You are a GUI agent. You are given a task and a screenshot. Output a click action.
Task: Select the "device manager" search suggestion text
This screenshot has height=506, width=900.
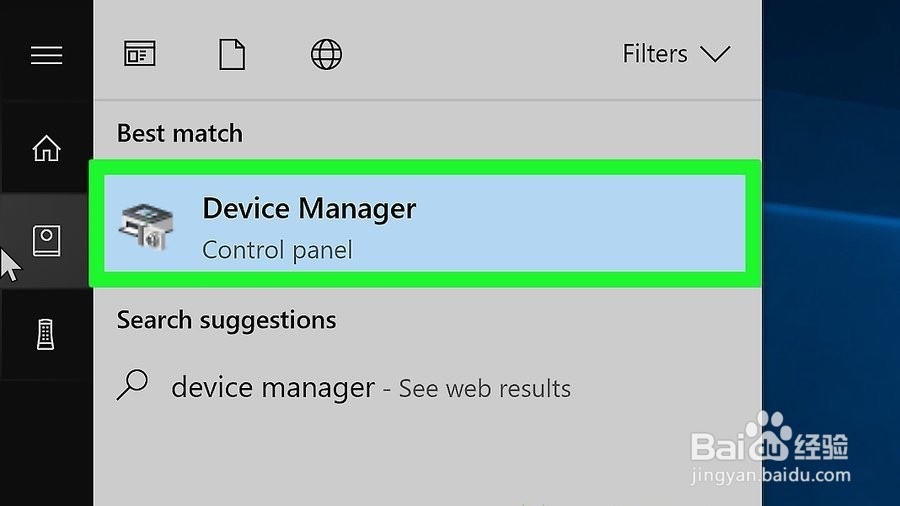(273, 387)
